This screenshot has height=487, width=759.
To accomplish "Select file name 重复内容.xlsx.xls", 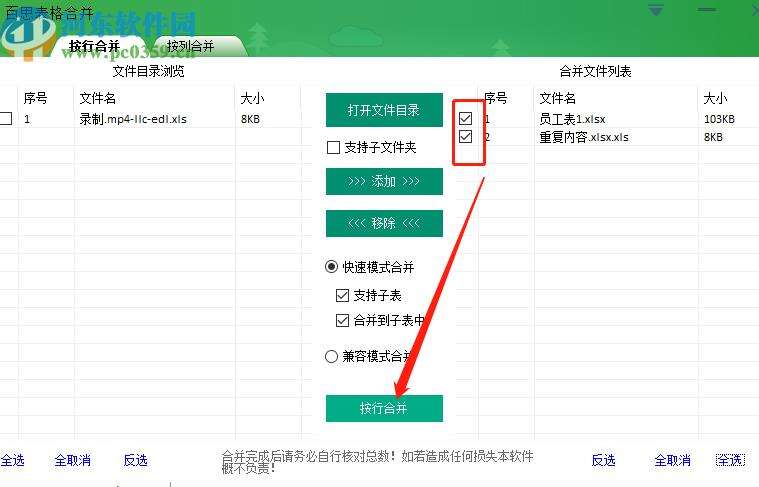I will [584, 137].
